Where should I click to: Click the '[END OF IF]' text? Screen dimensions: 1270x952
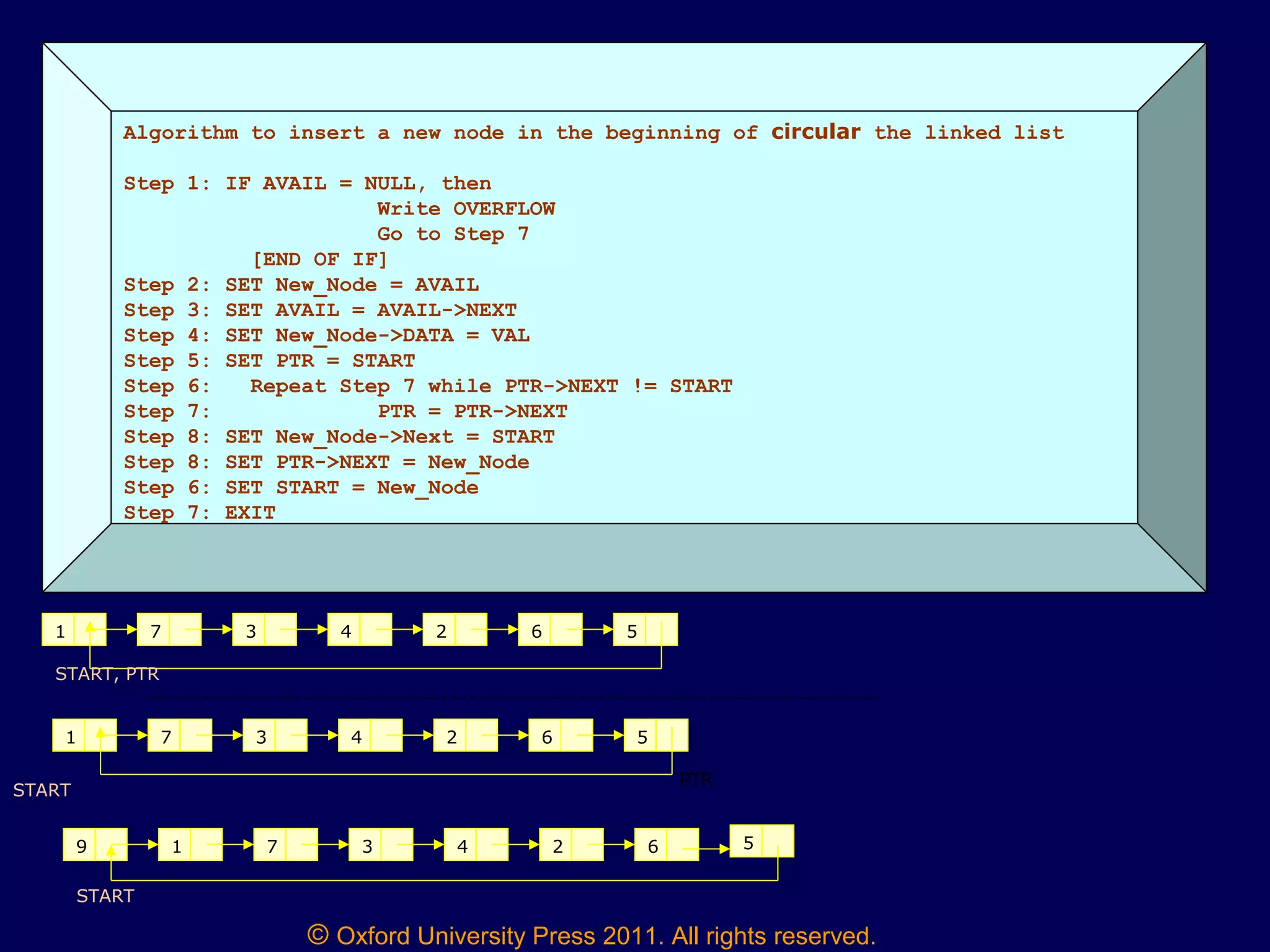[320, 260]
